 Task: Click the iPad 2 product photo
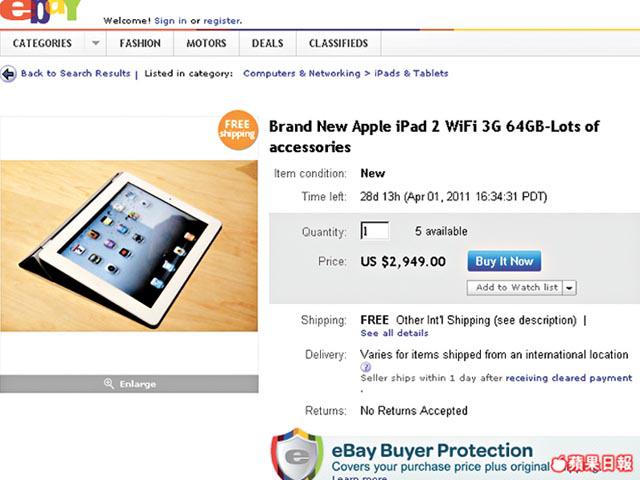(129, 246)
